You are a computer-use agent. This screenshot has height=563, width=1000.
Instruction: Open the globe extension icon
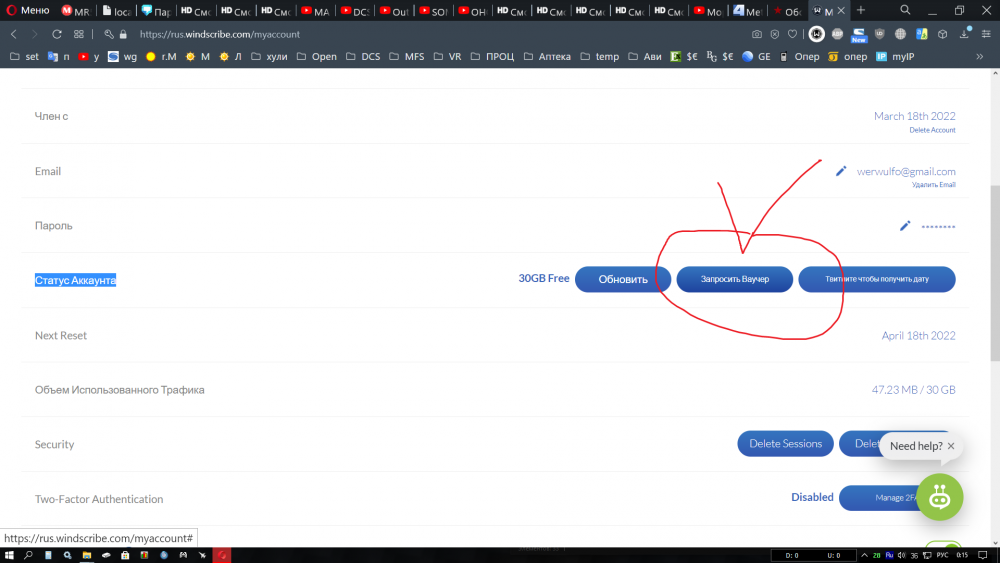point(900,34)
